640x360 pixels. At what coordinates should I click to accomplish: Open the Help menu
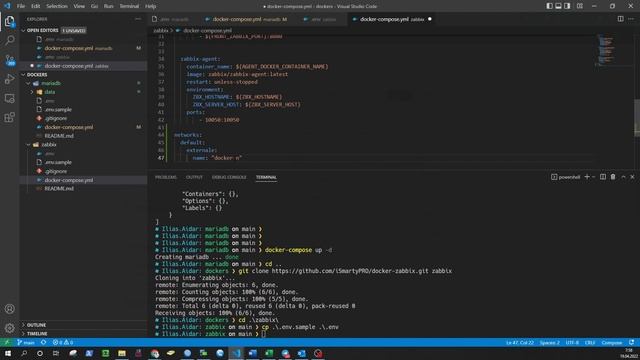click(151, 6)
